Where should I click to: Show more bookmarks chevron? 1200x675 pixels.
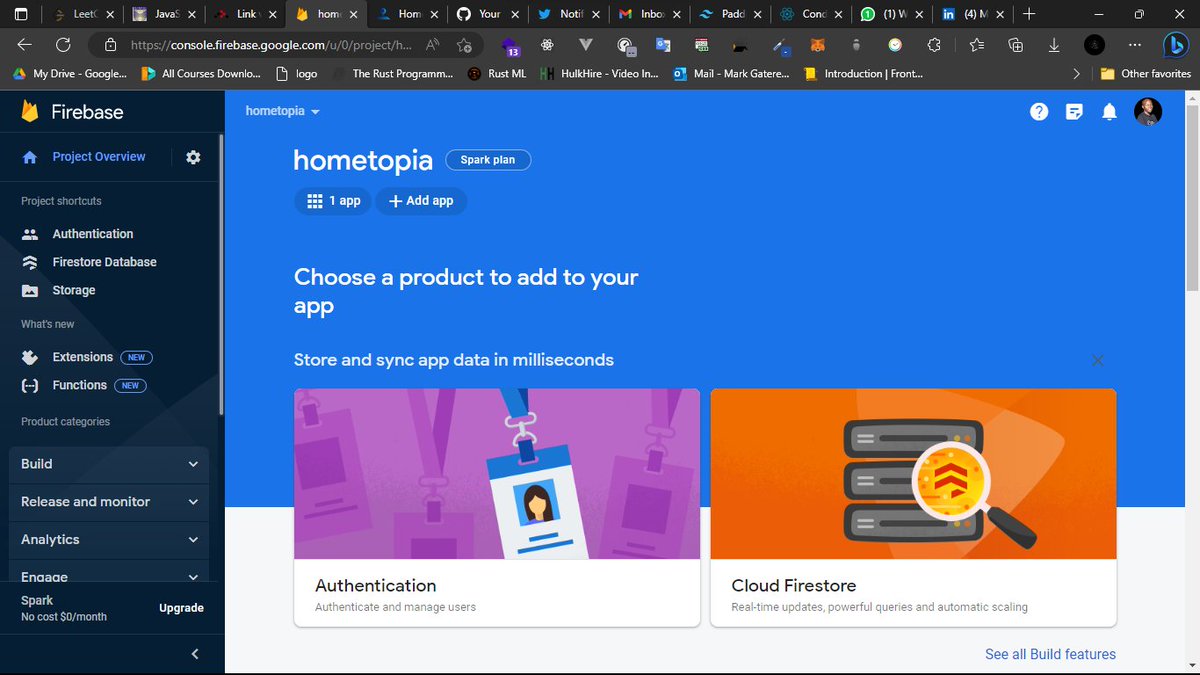[1076, 74]
